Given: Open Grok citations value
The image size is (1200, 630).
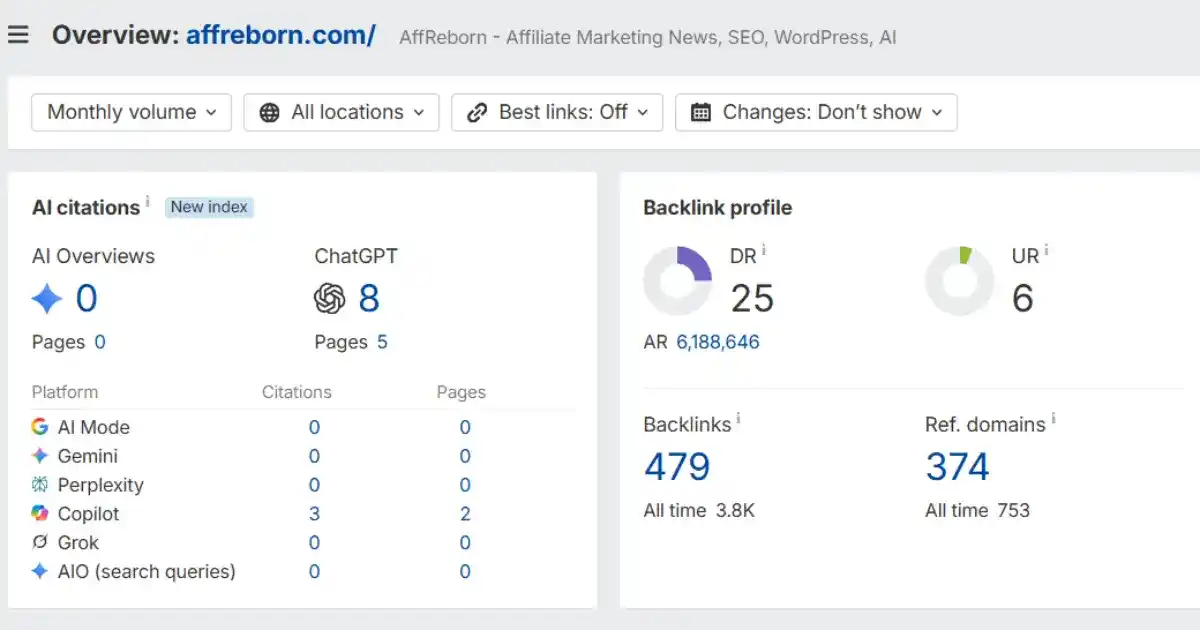Looking at the screenshot, I should coord(314,543).
